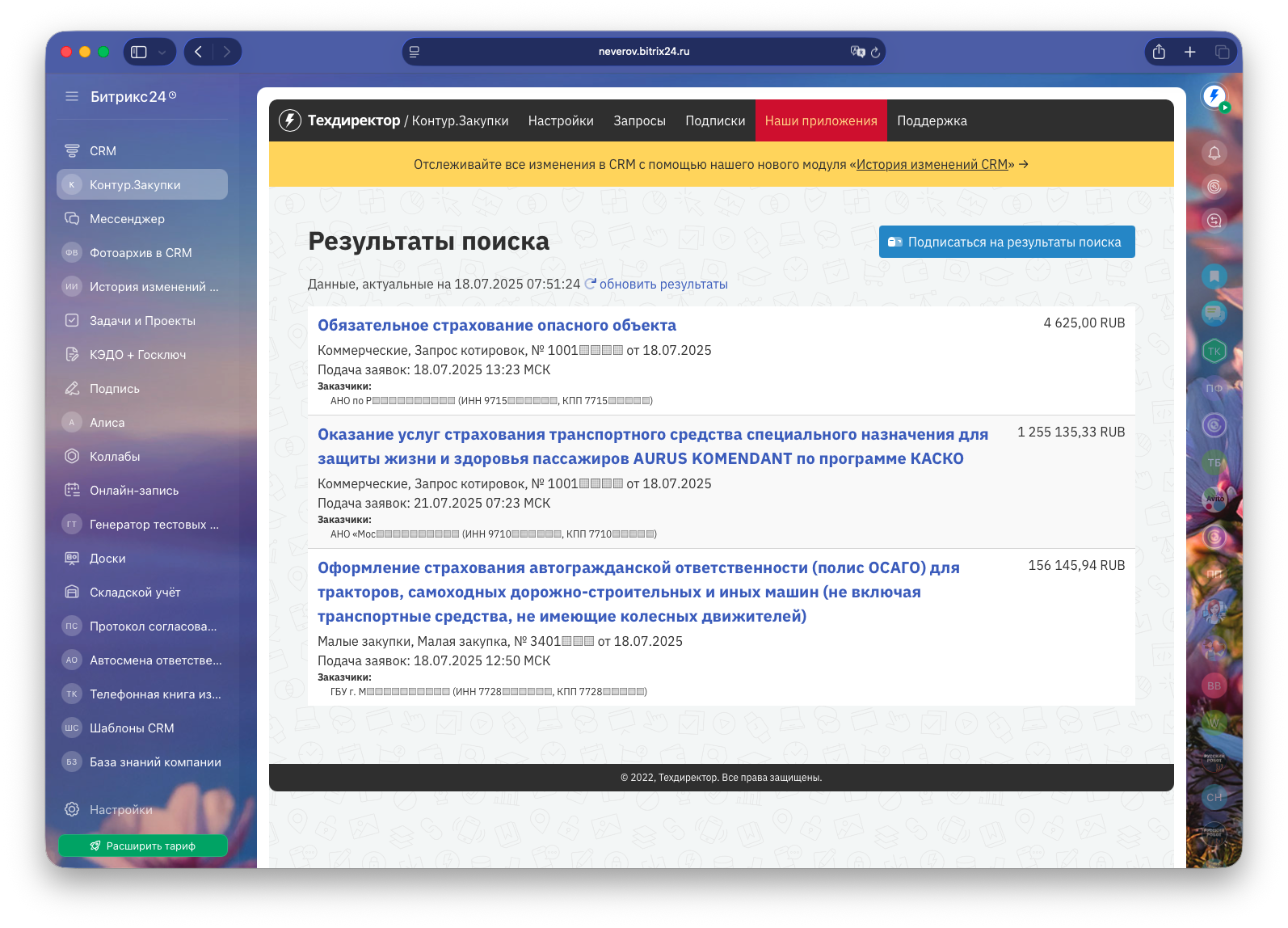Open Фотоархив в CRM menu item

[142, 253]
